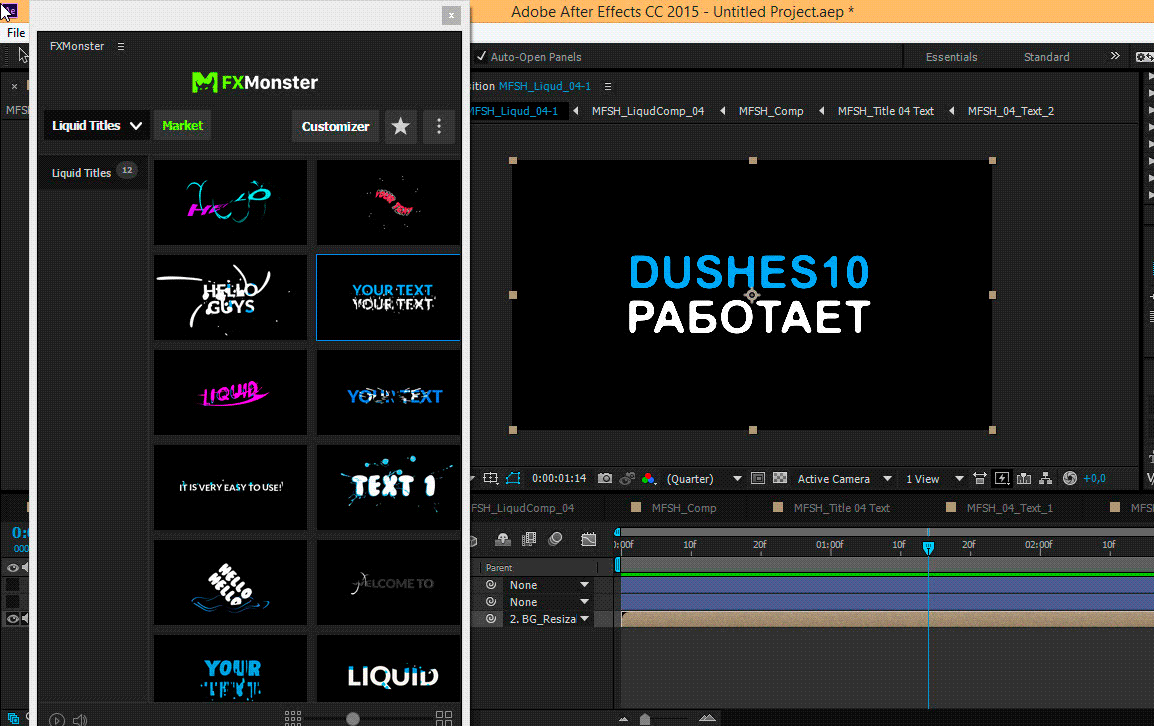Toggle Auto-Open Panels checkbox
This screenshot has height=726, width=1154.
coord(481,57)
